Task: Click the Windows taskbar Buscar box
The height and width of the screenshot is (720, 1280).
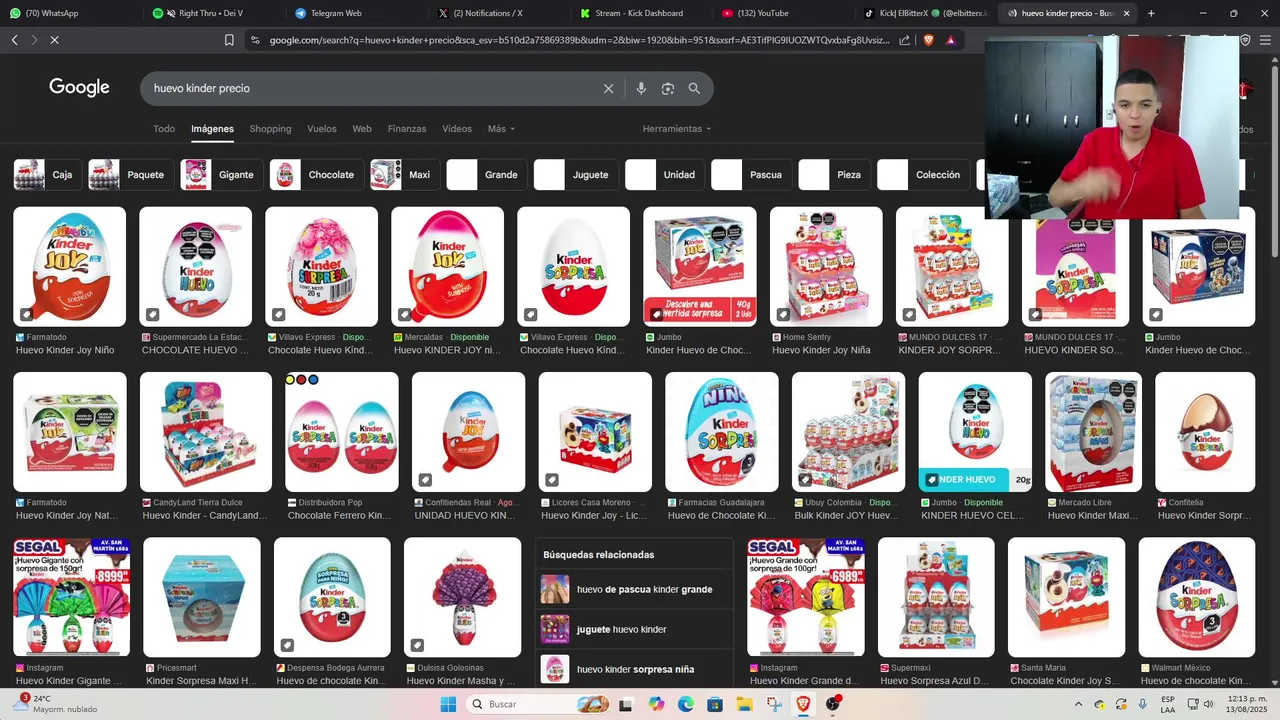Action: click(x=536, y=704)
